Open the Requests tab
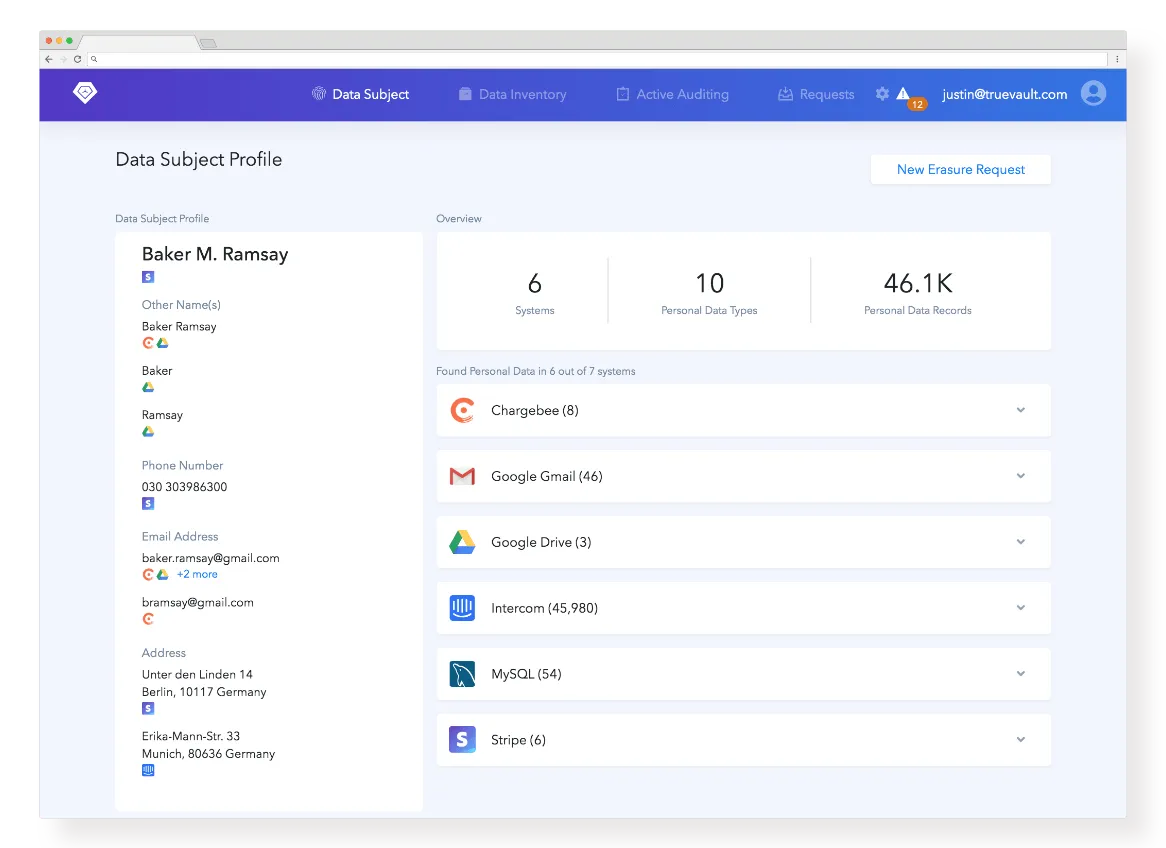1166x848 pixels. pyautogui.click(x=816, y=94)
